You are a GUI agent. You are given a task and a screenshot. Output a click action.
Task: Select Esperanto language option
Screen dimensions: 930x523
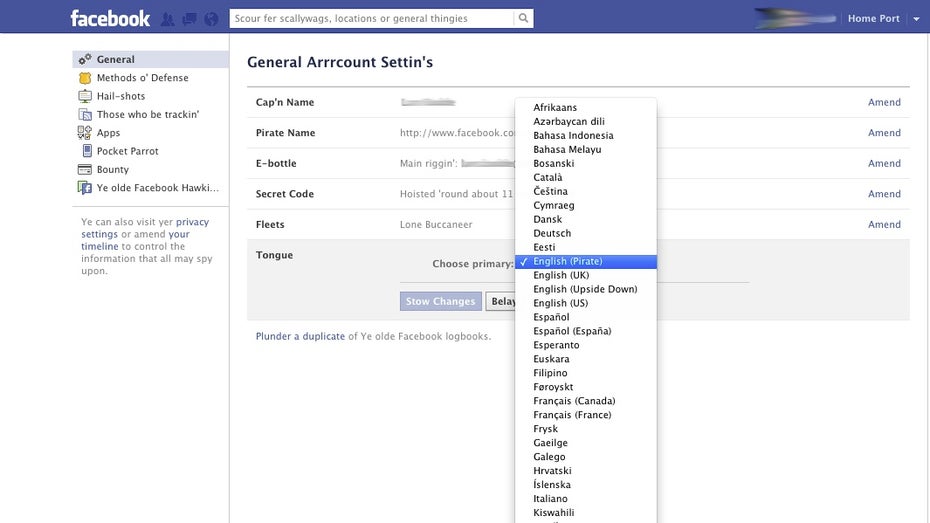[586, 345]
